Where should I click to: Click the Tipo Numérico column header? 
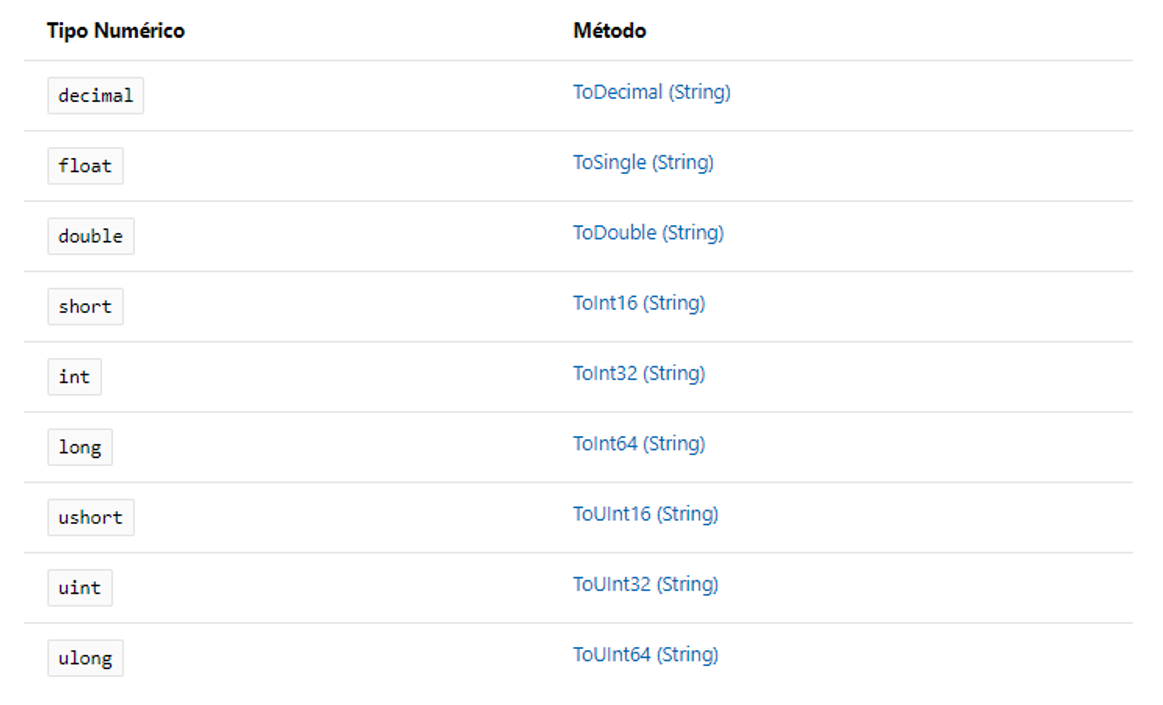coord(116,31)
